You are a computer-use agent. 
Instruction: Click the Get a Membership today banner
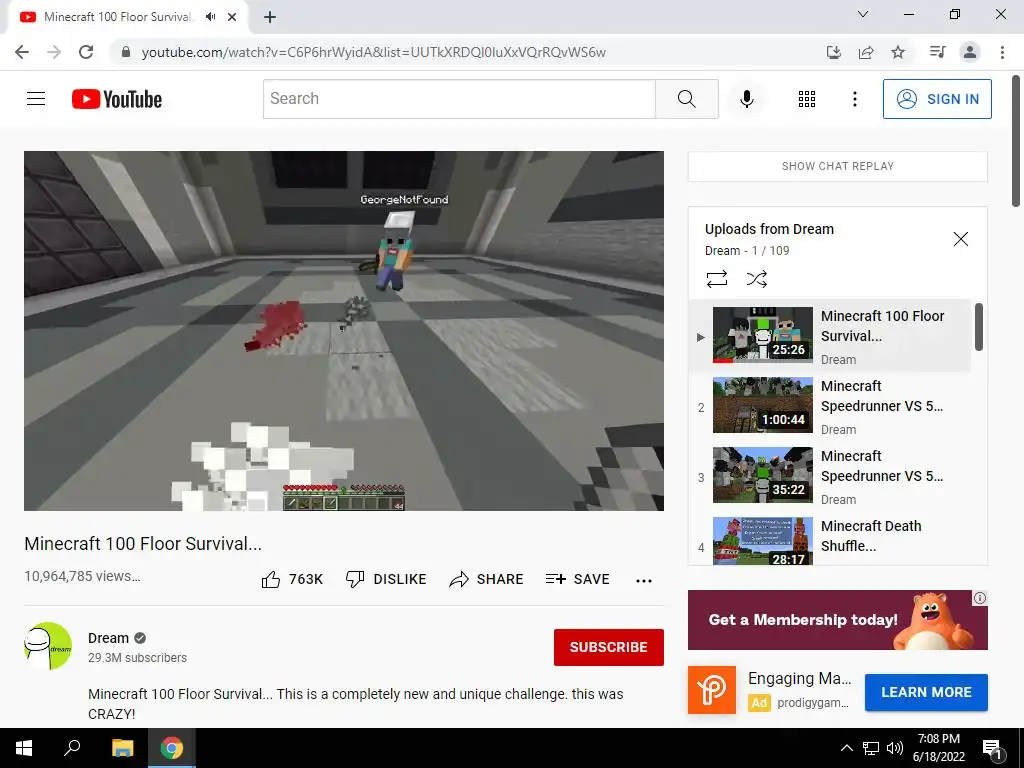click(837, 620)
